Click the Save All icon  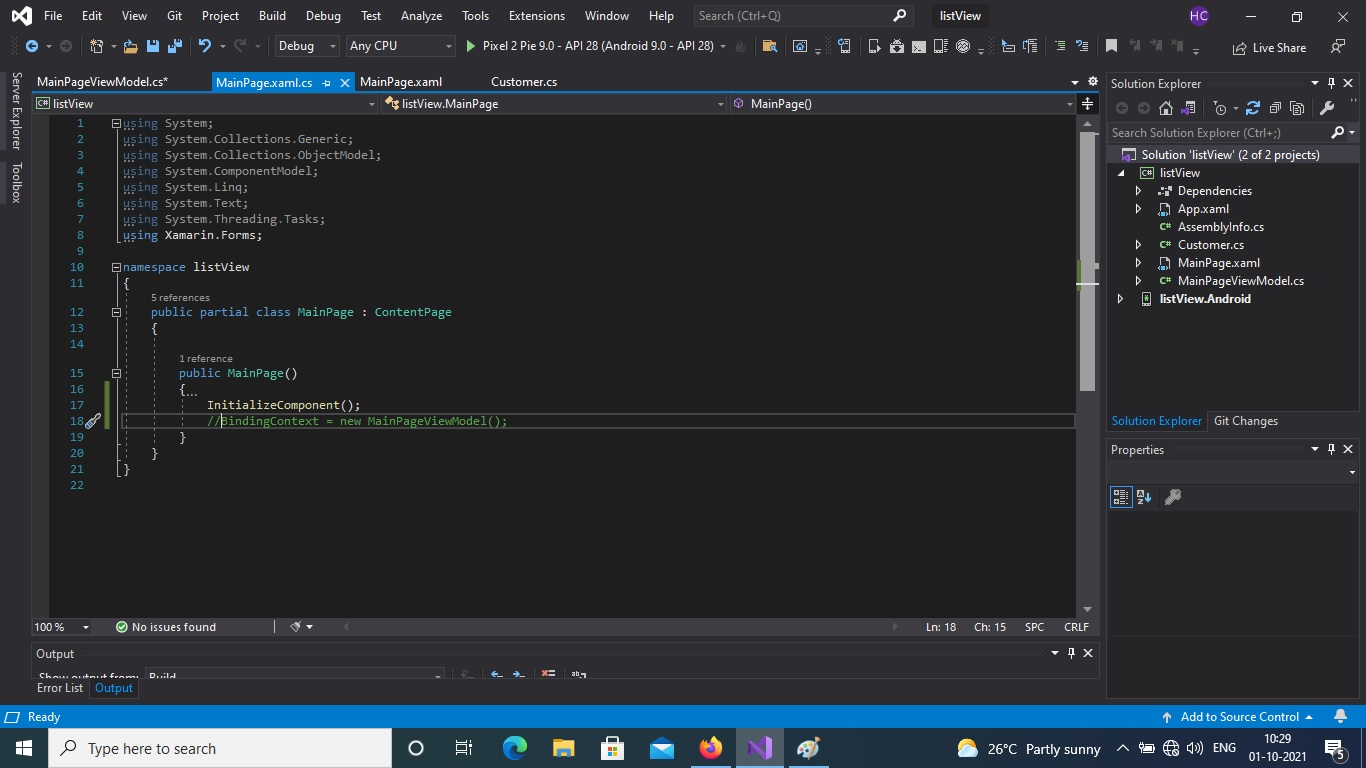(174, 46)
